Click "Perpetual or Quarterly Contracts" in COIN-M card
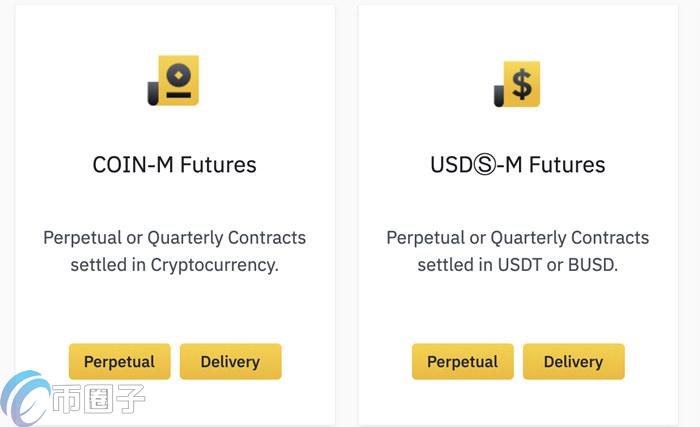Screen dimensions: 700x427 [174, 238]
